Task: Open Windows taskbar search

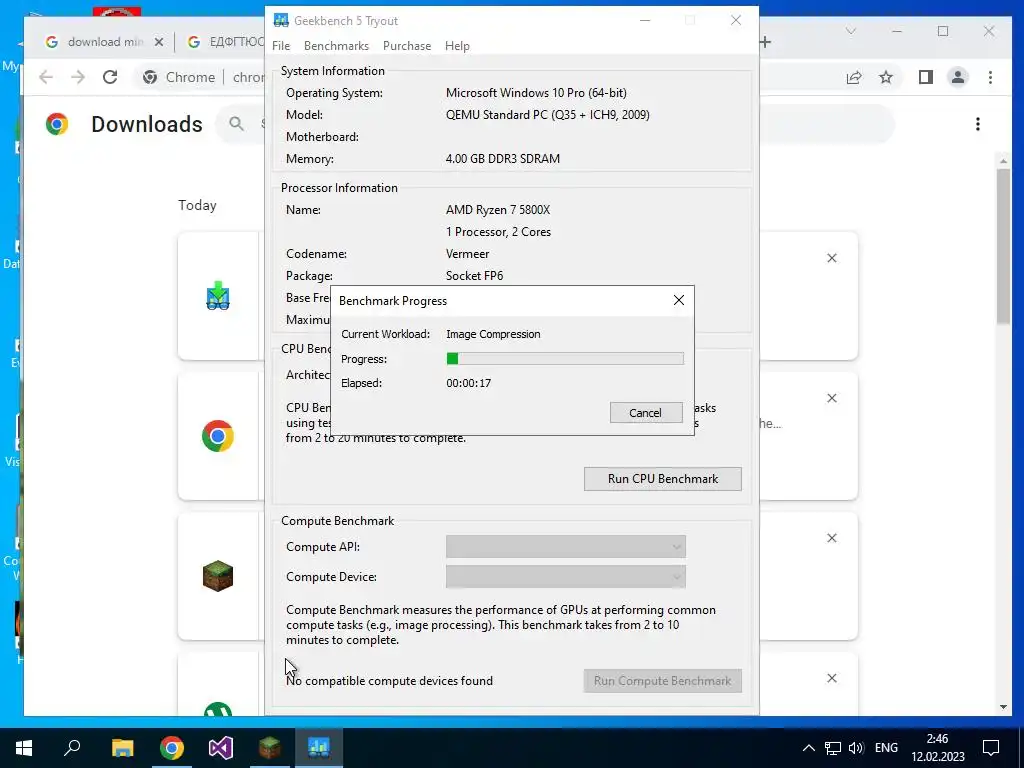Action: click(x=72, y=748)
